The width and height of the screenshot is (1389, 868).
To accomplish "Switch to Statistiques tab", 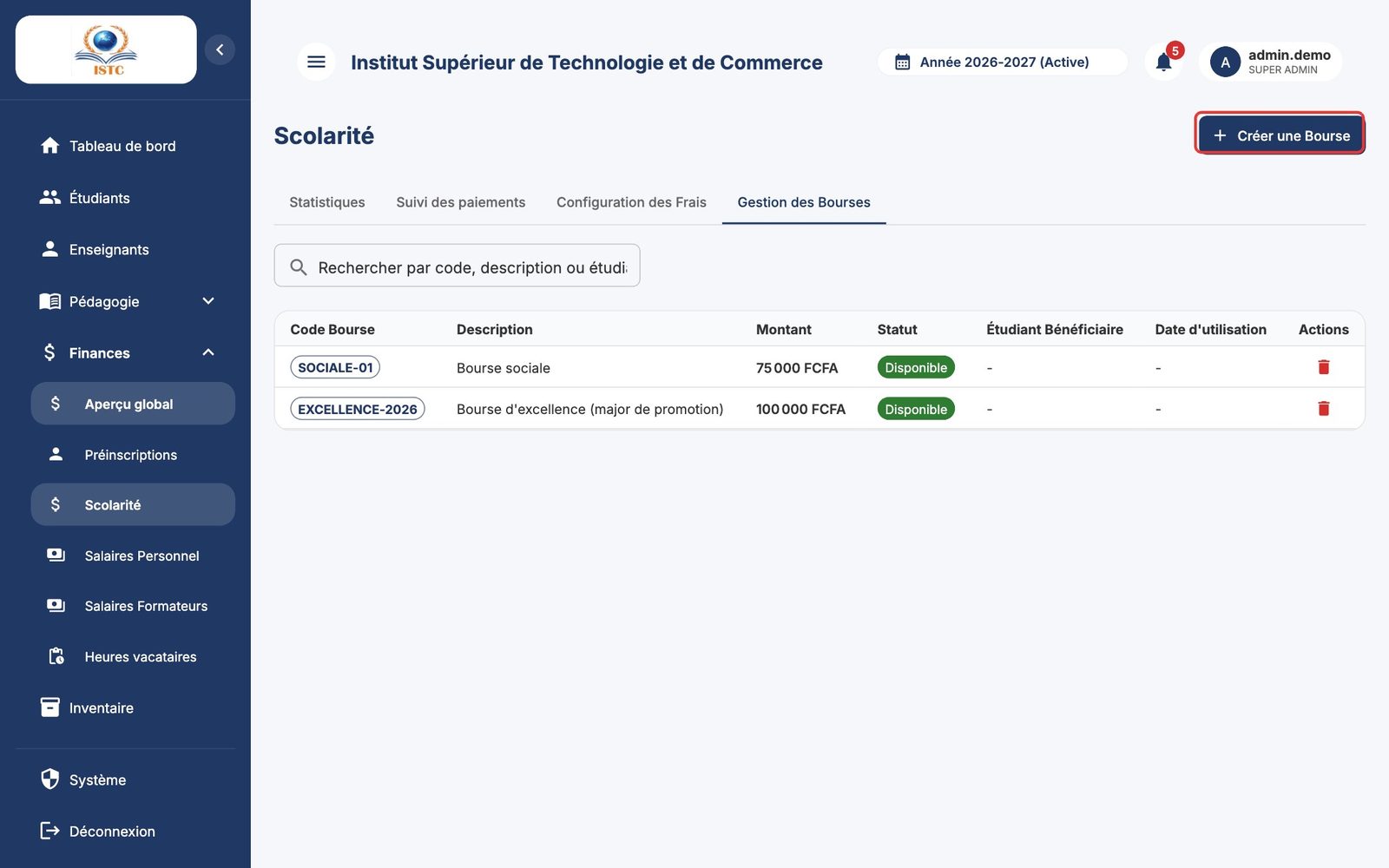I will (327, 202).
